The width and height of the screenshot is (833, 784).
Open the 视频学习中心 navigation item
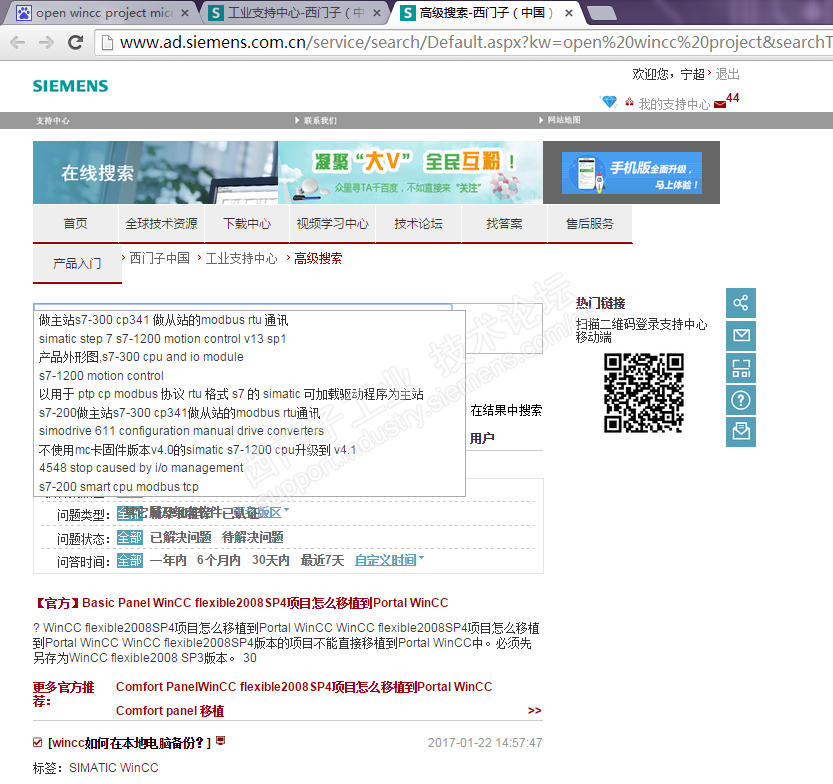click(333, 224)
